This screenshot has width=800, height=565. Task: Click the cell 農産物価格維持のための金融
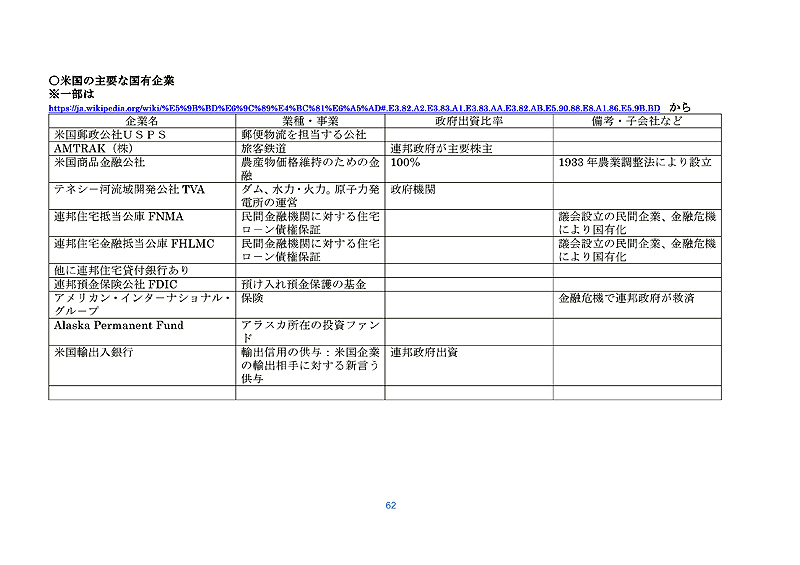[x=310, y=169]
